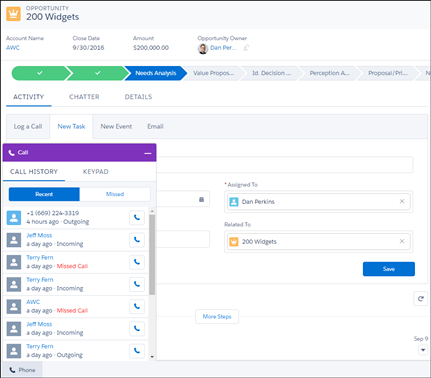
Task: Click contact avatar for +1 (669) 224-3319
Action: 14,218
